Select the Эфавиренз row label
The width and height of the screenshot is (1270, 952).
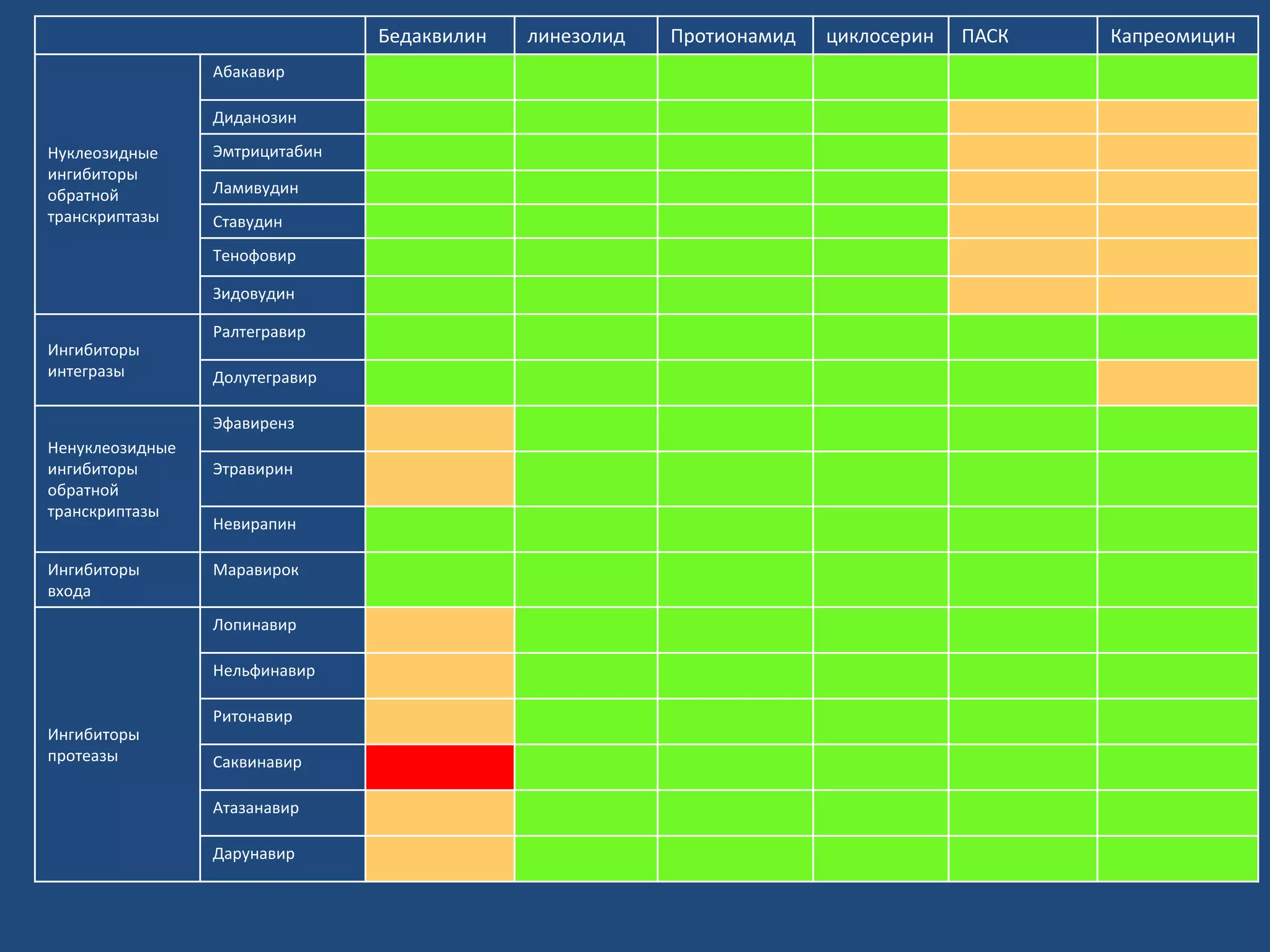point(253,423)
